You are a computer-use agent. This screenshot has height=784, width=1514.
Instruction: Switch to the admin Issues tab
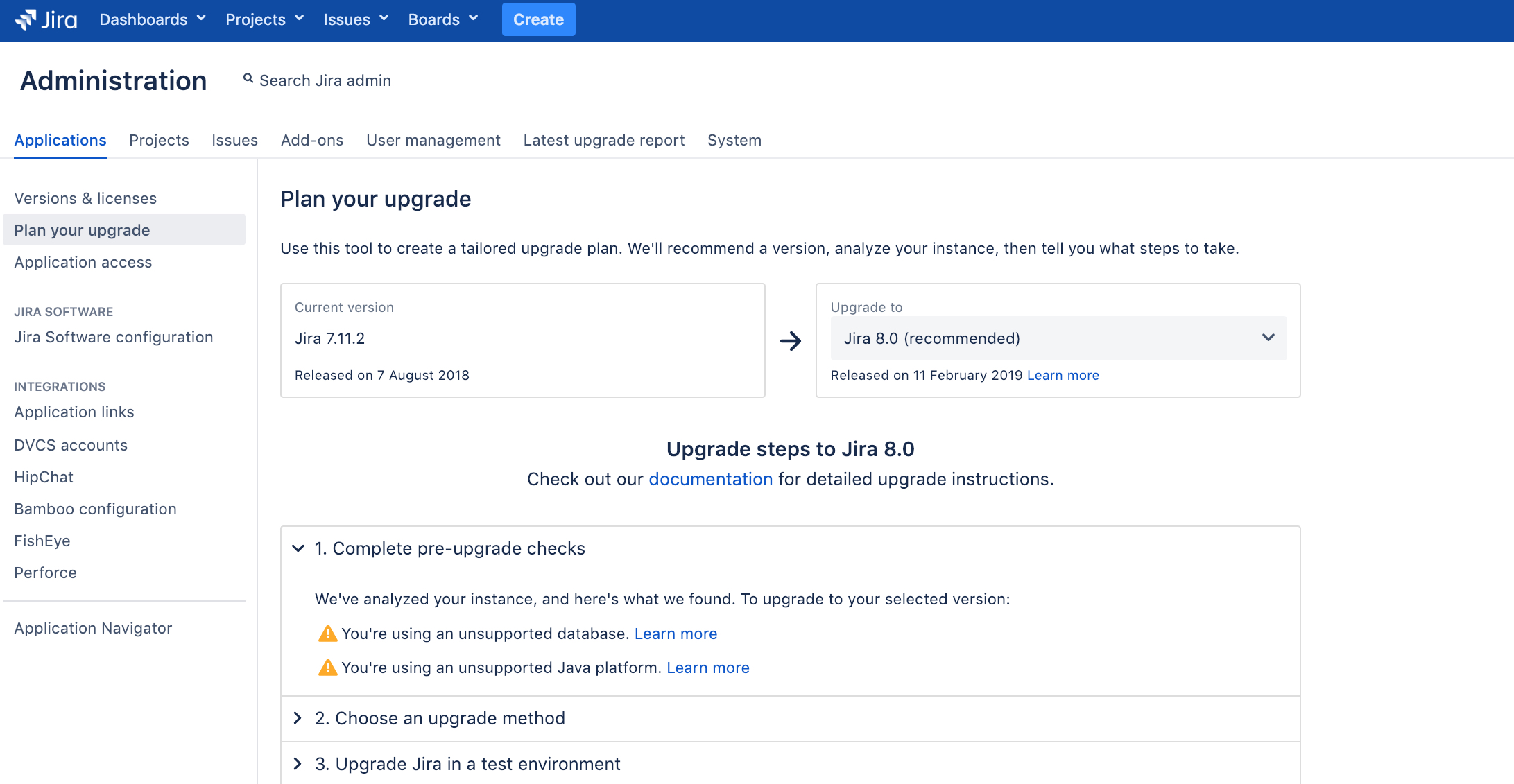tap(234, 141)
